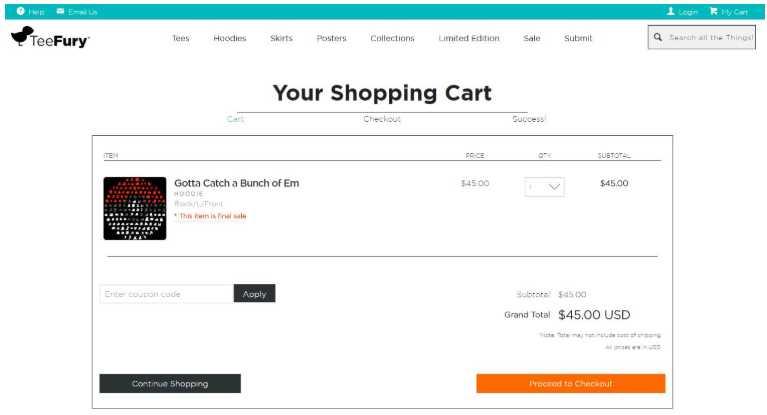Viewport: 767px width, 415px height.
Task: Open the Sale page
Action: [532, 38]
